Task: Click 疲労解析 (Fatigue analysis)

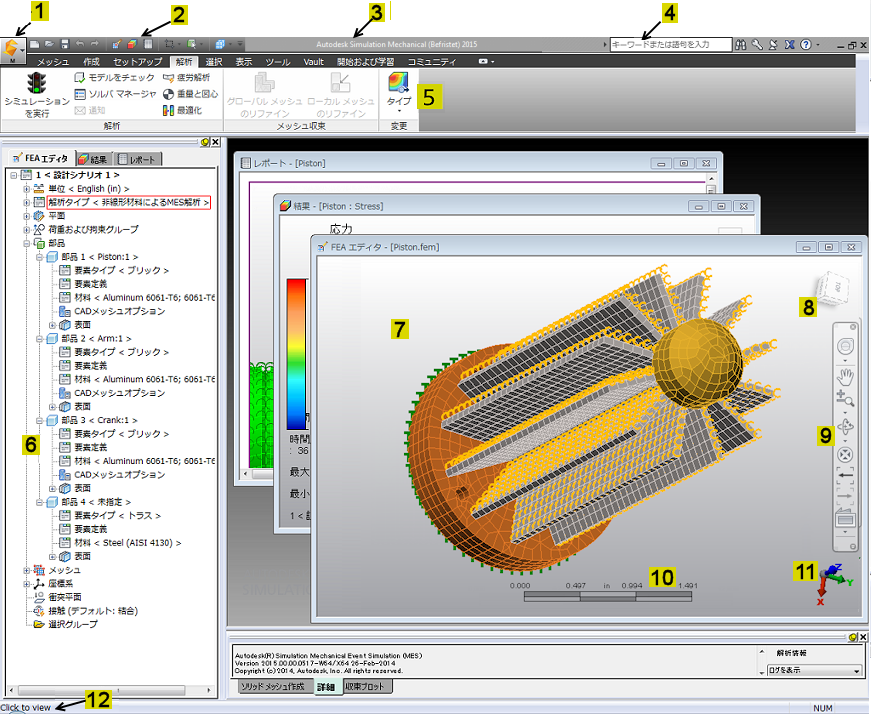Action: [x=186, y=77]
